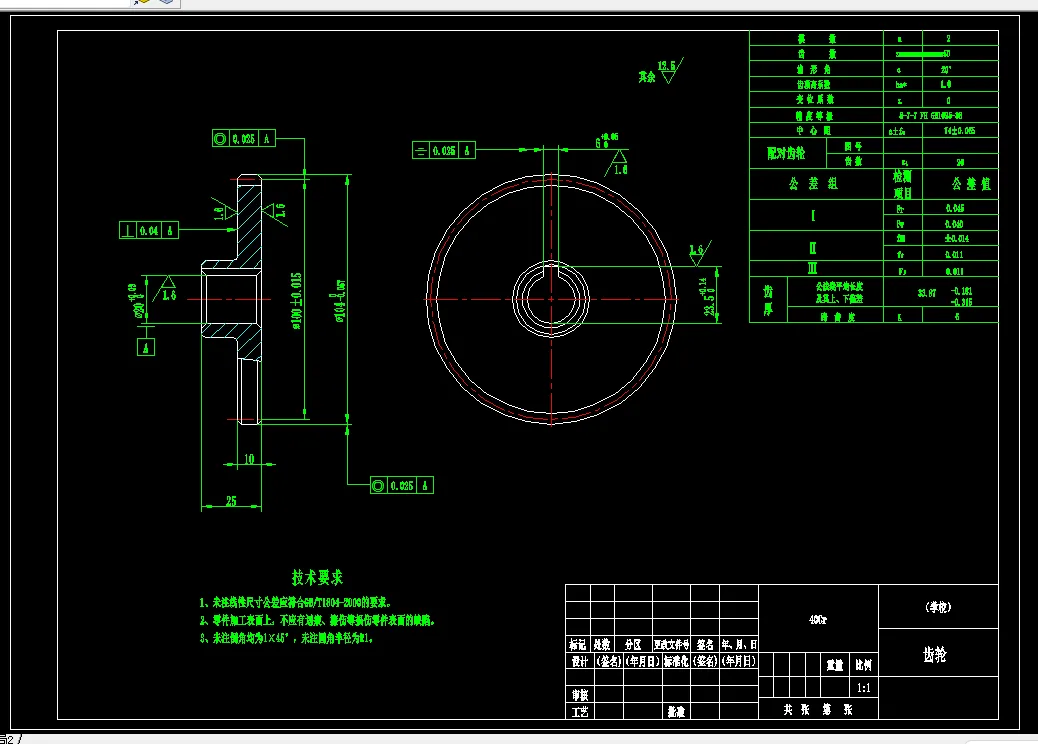The image size is (1038, 744).
Task: Select technical requirement line 1 with GB/T1804
Action: (295, 602)
